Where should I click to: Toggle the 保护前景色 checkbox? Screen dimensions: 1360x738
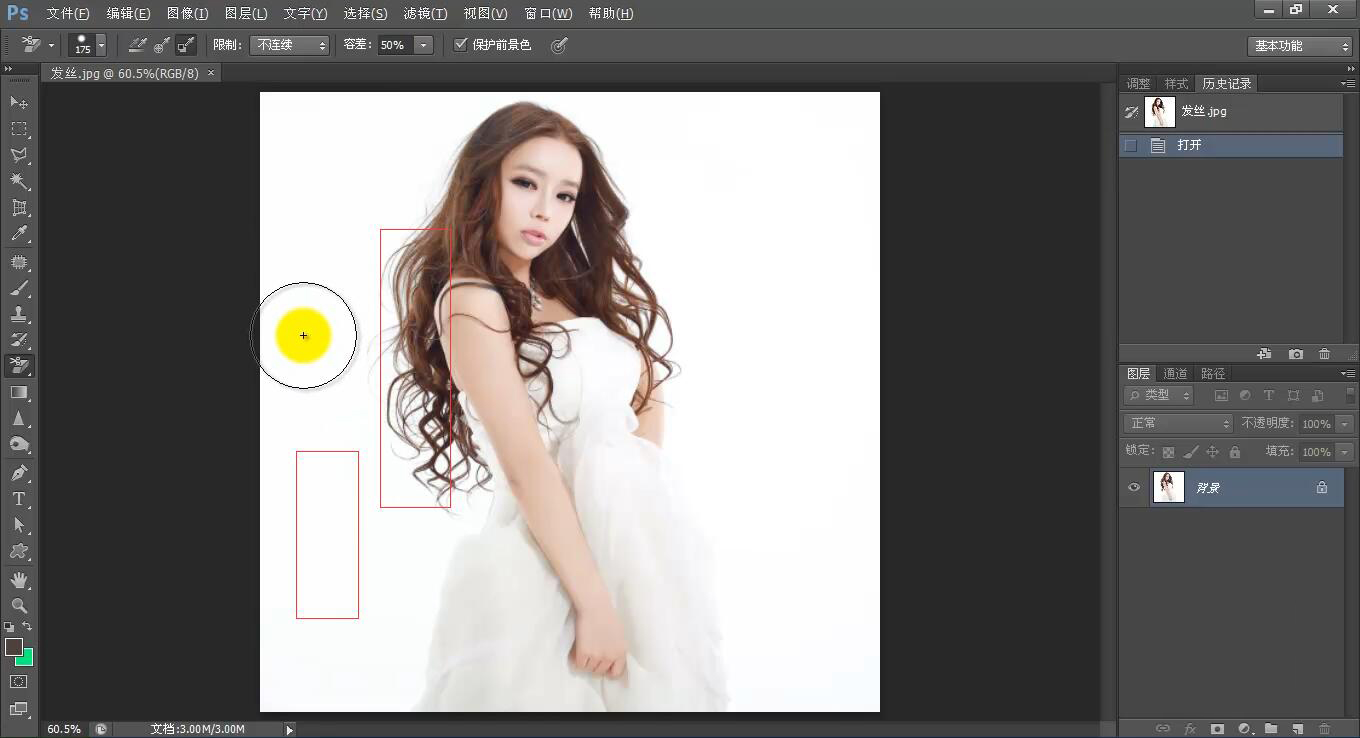[461, 45]
